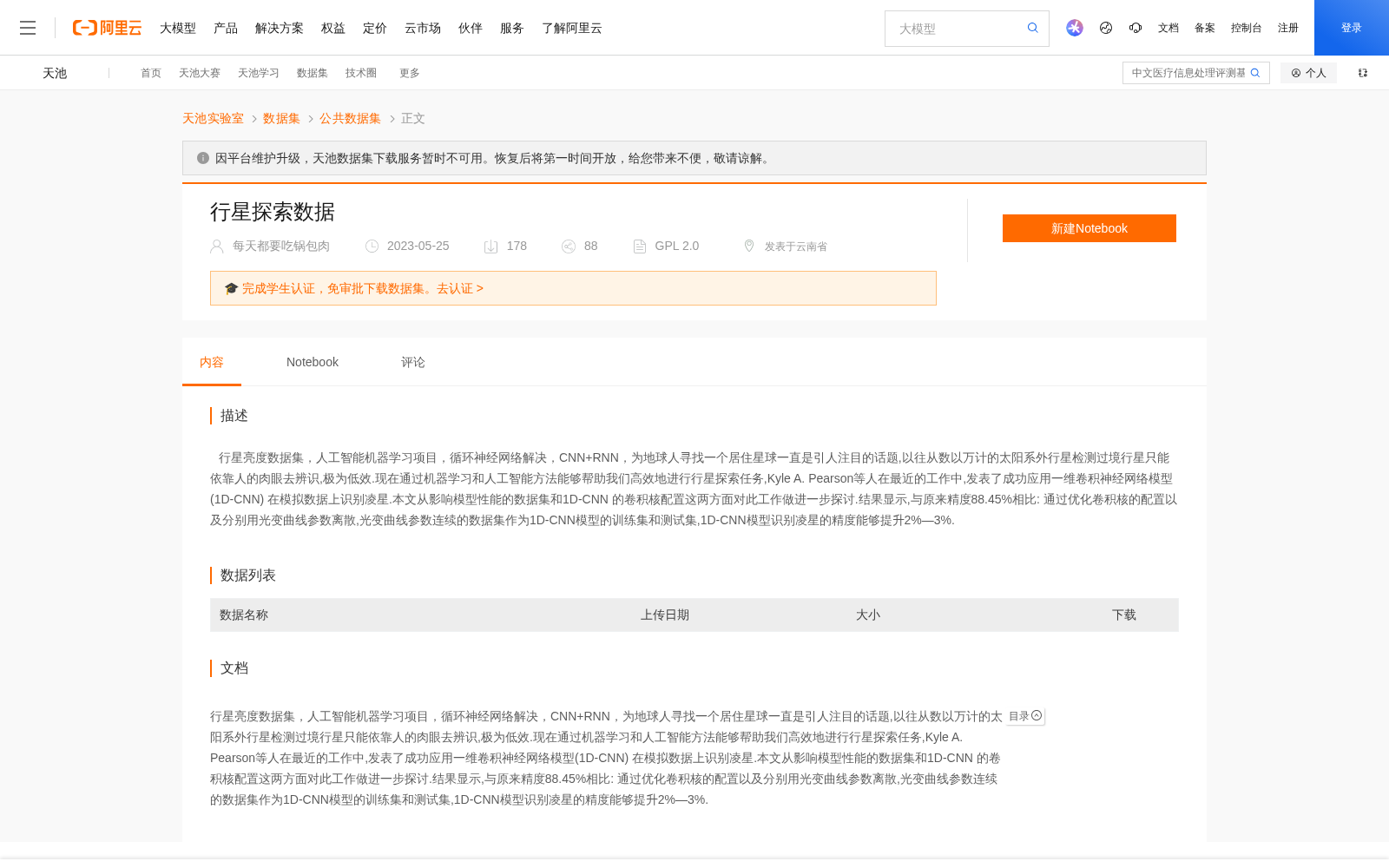Switch to the 评论 tab
Image resolution: width=1389 pixels, height=868 pixels.
click(413, 362)
